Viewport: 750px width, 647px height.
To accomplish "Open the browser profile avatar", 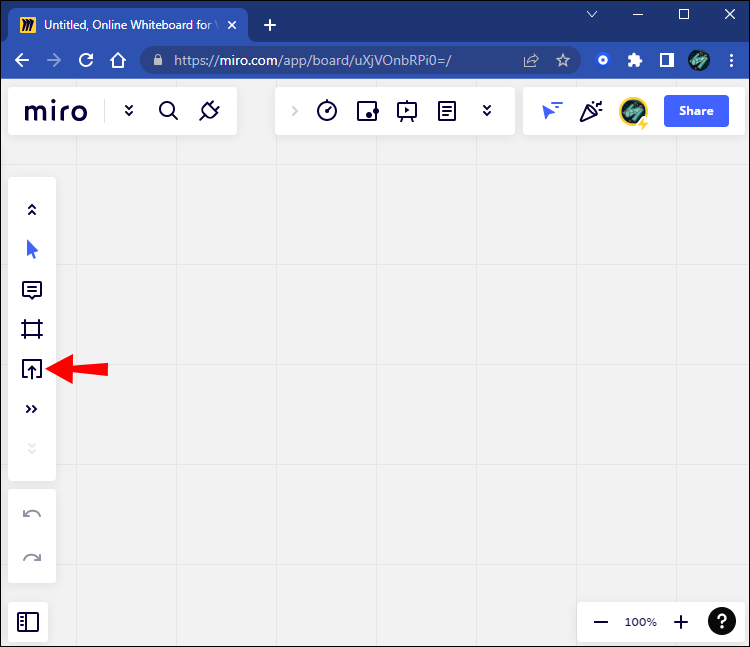I will point(699,60).
